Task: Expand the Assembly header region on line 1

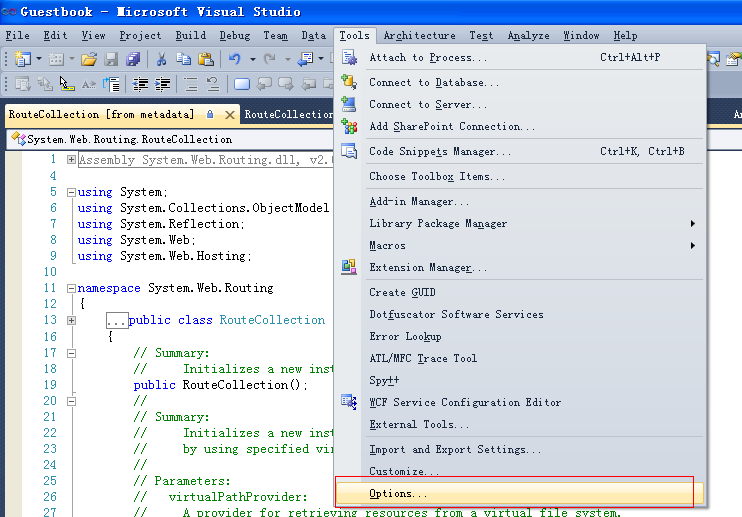Action: pyautogui.click(x=71, y=160)
